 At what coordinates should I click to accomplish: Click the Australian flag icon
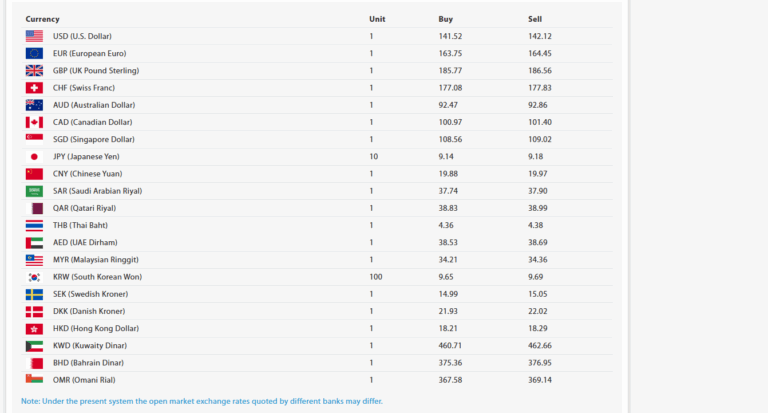pos(34,105)
